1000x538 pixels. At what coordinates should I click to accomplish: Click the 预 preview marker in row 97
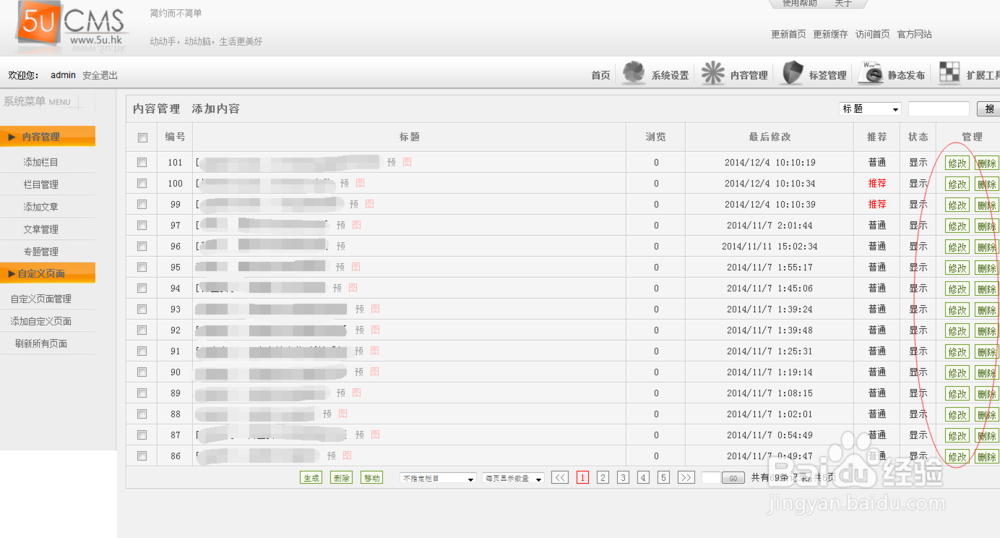coord(341,225)
